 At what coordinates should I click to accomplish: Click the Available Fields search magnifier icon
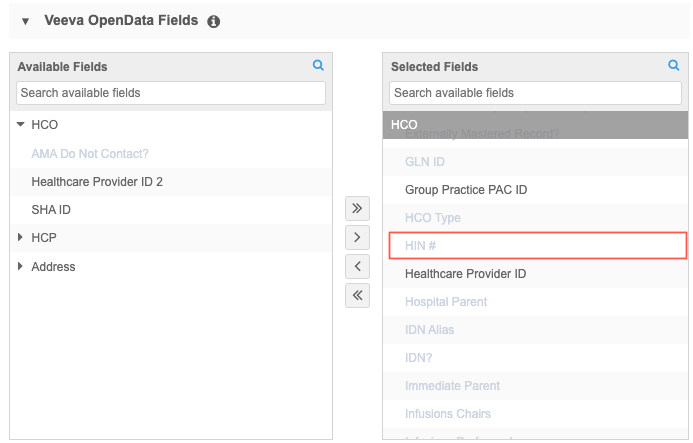(x=318, y=66)
